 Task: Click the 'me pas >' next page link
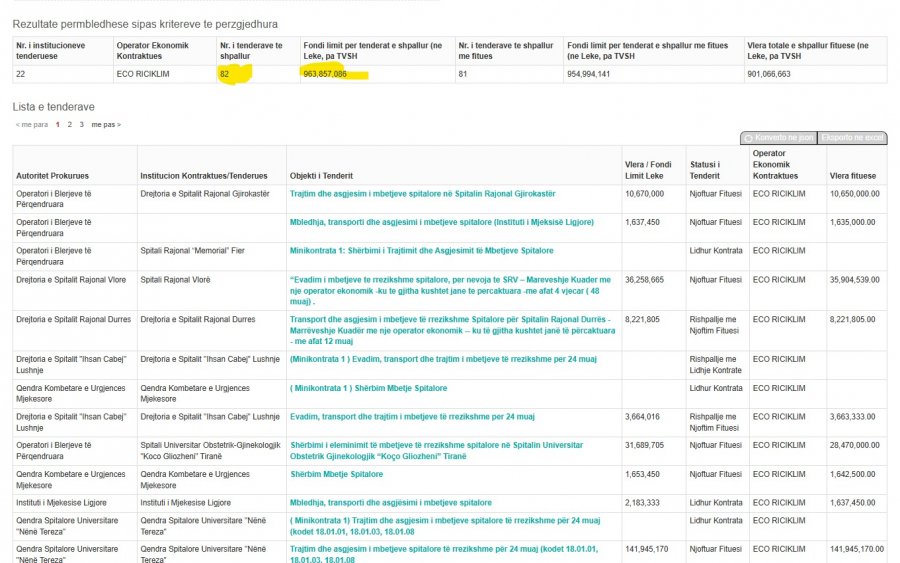pyautogui.click(x=106, y=125)
